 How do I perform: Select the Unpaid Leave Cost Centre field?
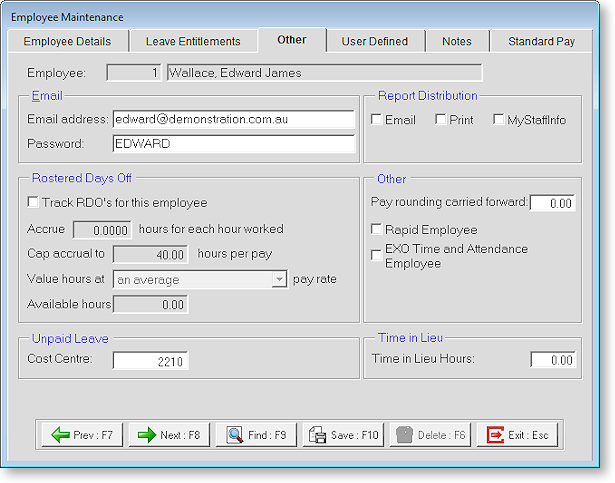(150, 360)
